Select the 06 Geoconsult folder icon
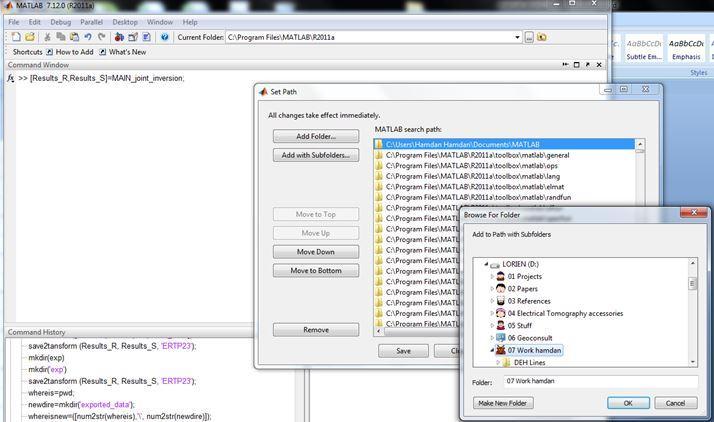This screenshot has width=714, height=422. [x=500, y=338]
